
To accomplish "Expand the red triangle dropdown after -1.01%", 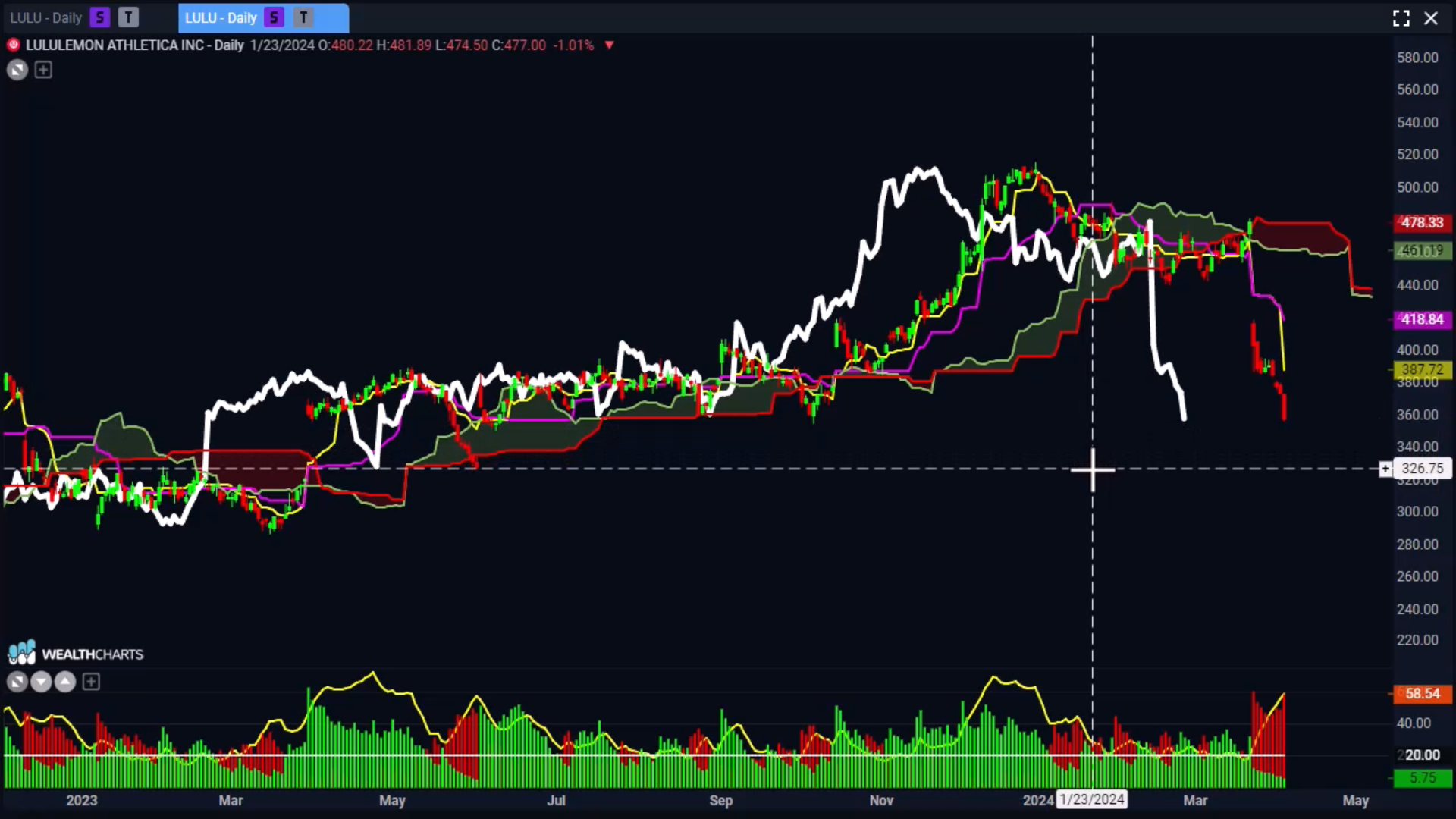I will coord(609,45).
